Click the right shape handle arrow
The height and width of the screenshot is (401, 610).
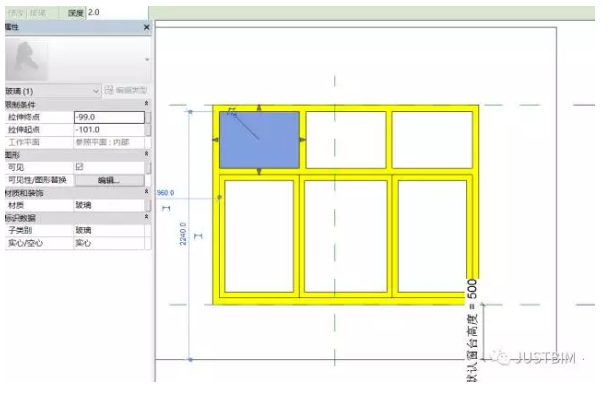point(303,140)
